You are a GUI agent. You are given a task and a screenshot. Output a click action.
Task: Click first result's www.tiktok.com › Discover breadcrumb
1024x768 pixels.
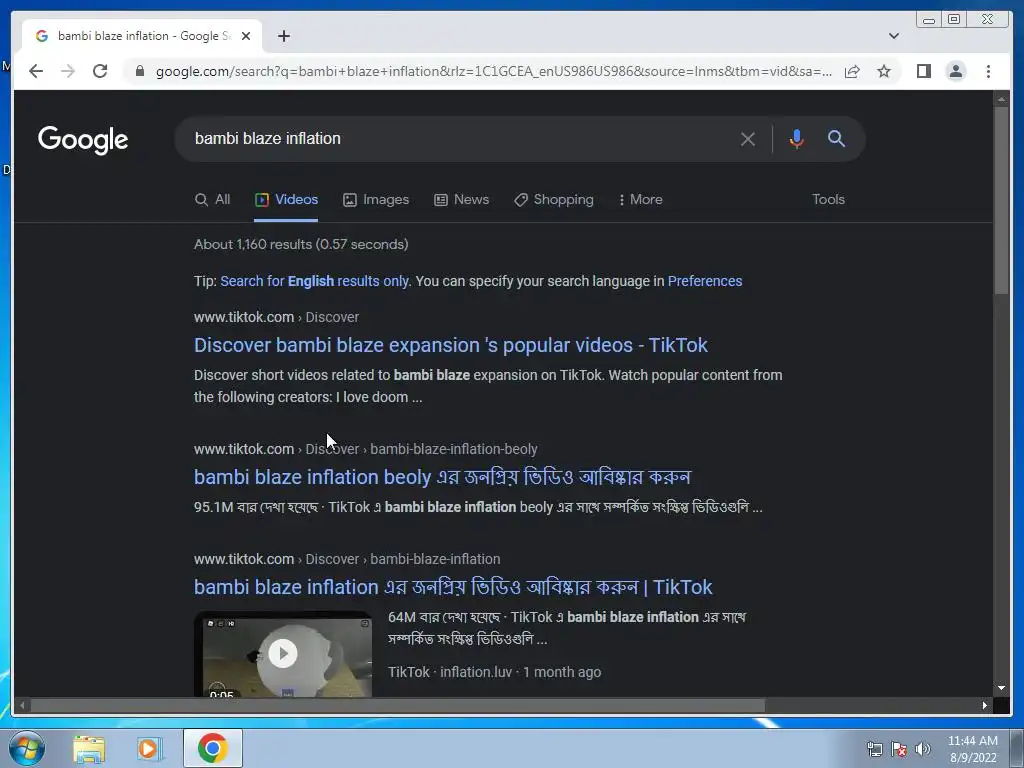click(x=276, y=317)
